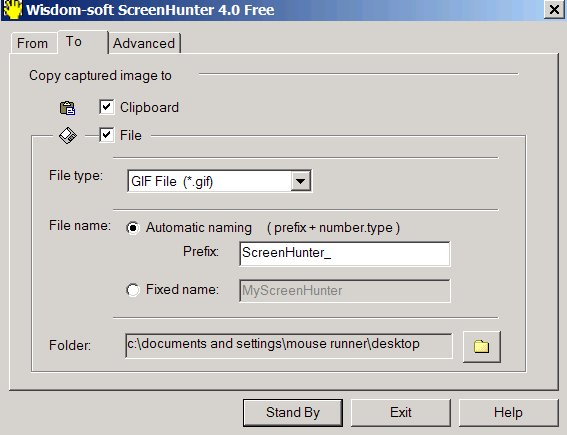Click the 'Copy captured image to' label
567x435 pixels.
click(100, 76)
